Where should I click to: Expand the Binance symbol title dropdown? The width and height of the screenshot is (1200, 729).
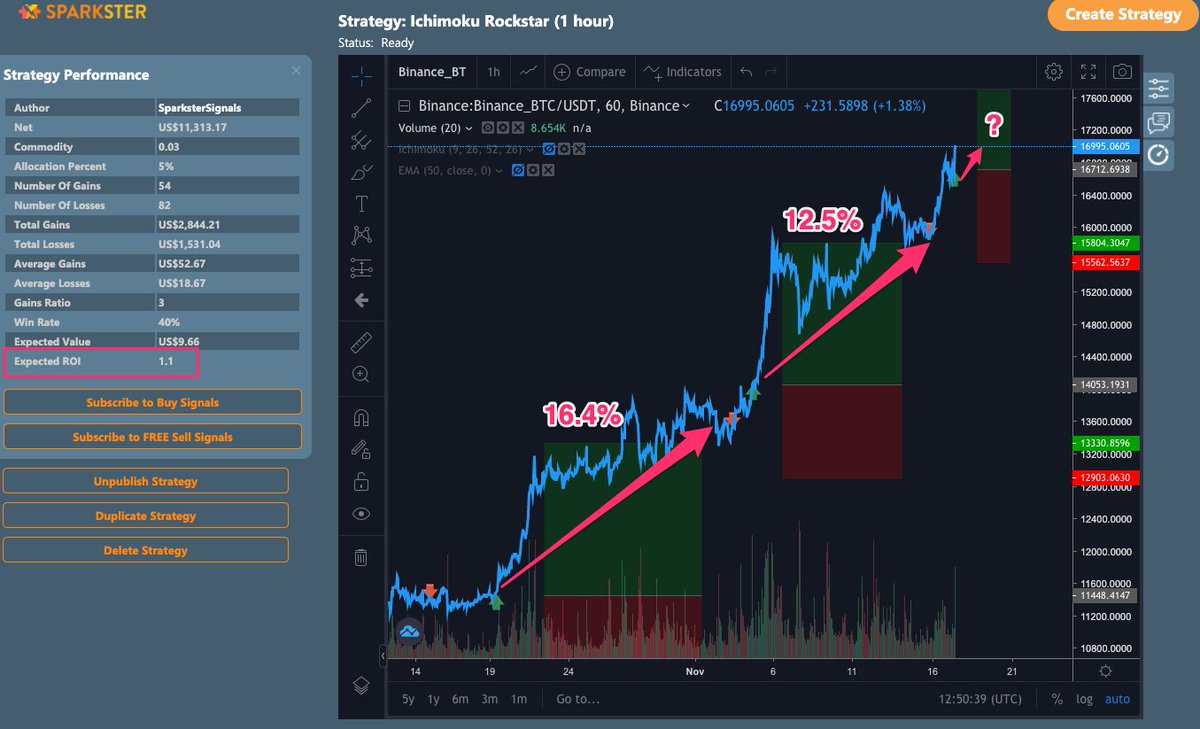point(685,106)
